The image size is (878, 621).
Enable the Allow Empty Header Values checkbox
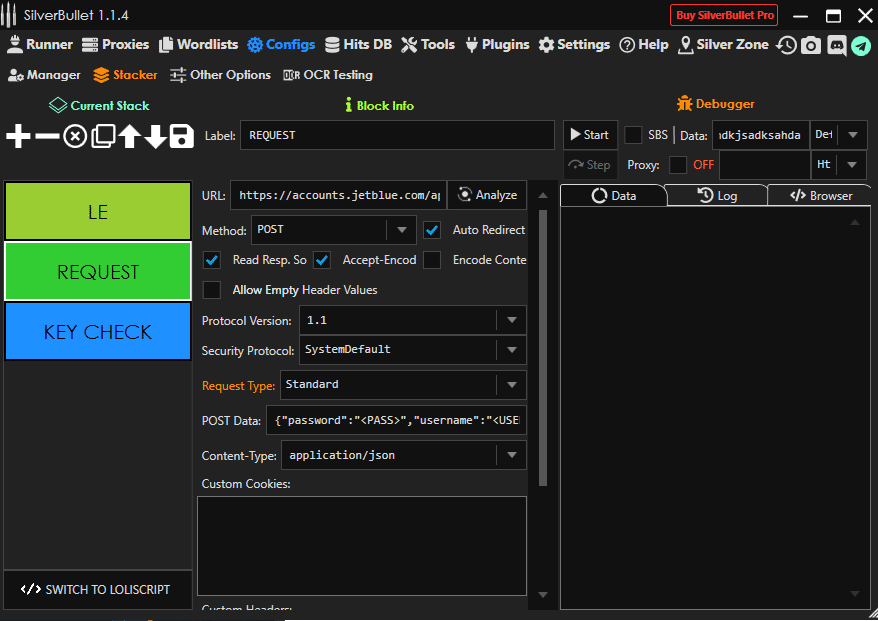pos(212,290)
